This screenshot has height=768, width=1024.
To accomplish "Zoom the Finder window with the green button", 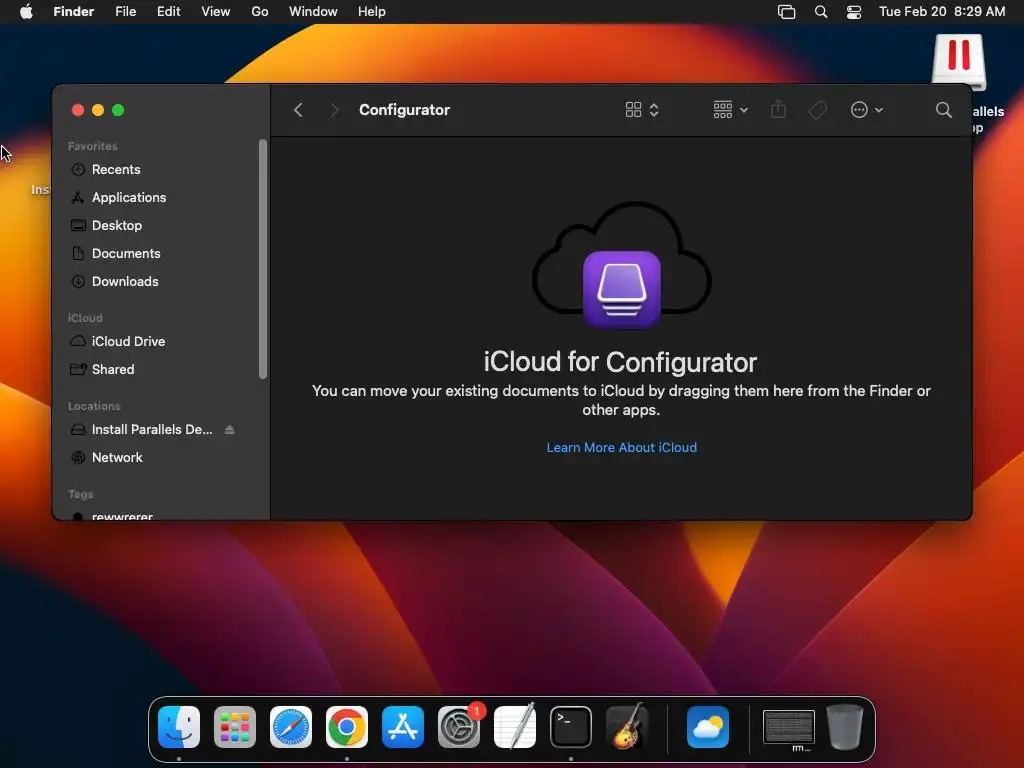I will pyautogui.click(x=118, y=110).
